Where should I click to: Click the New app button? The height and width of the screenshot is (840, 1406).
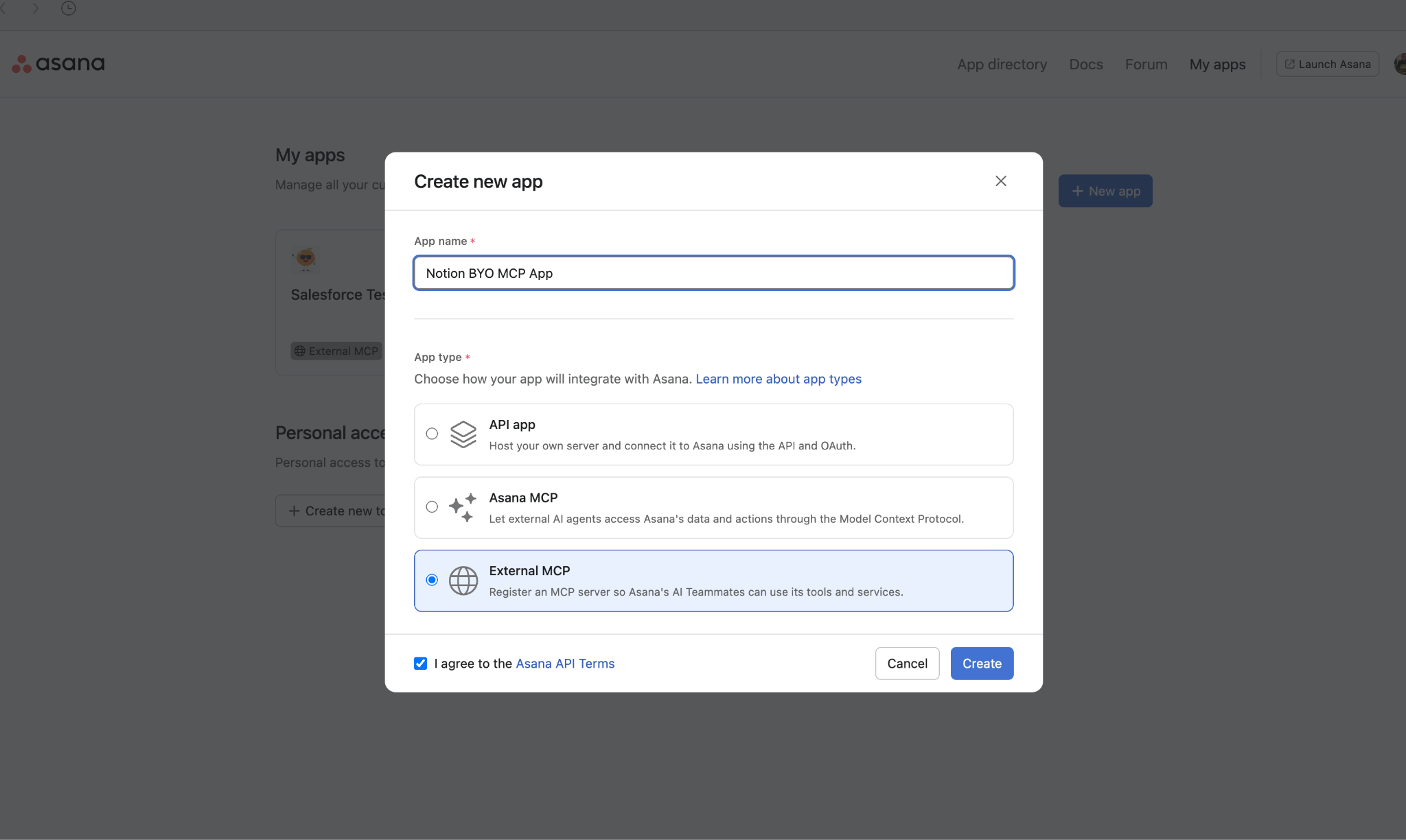(x=1105, y=191)
